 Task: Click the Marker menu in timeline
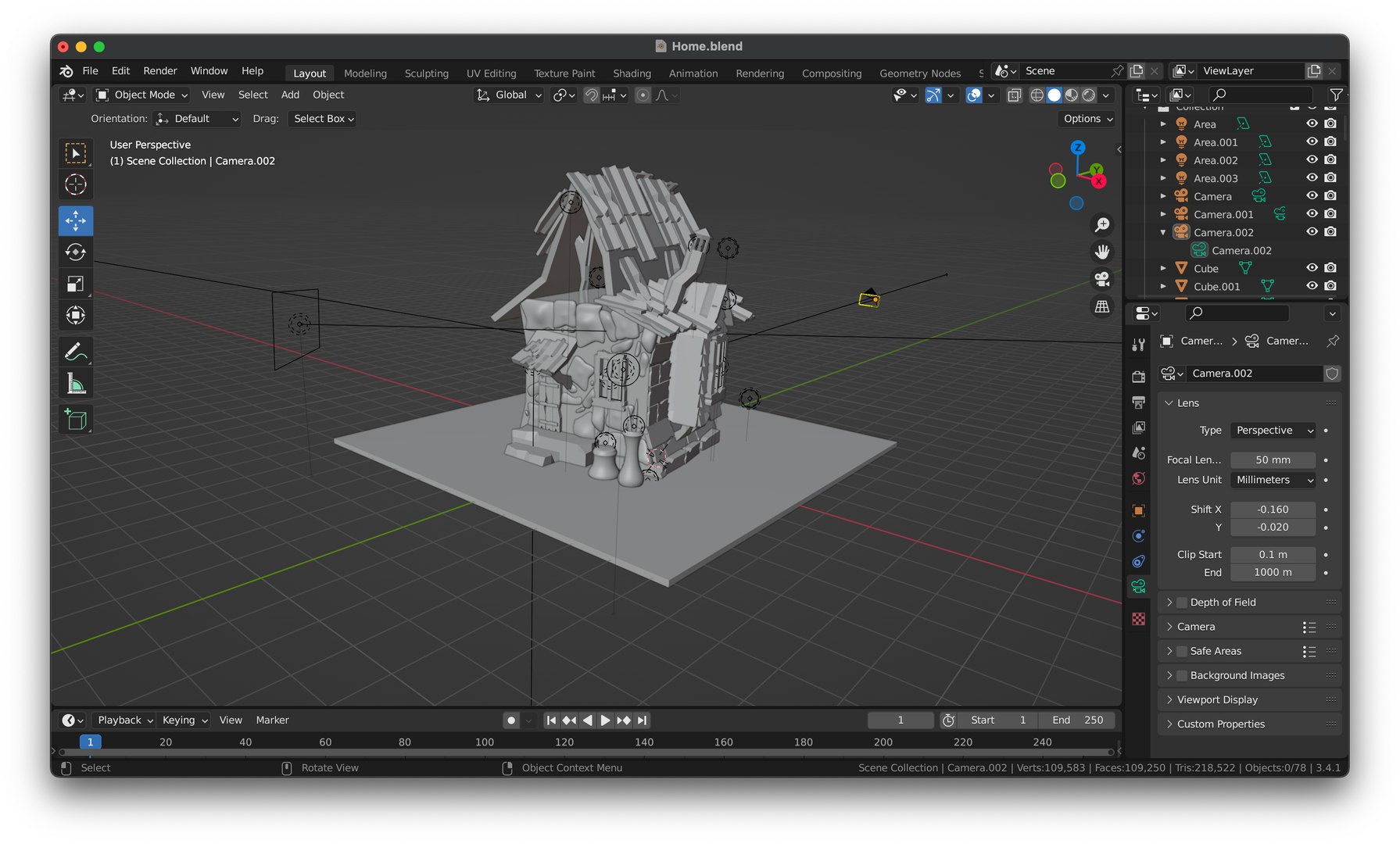point(272,721)
